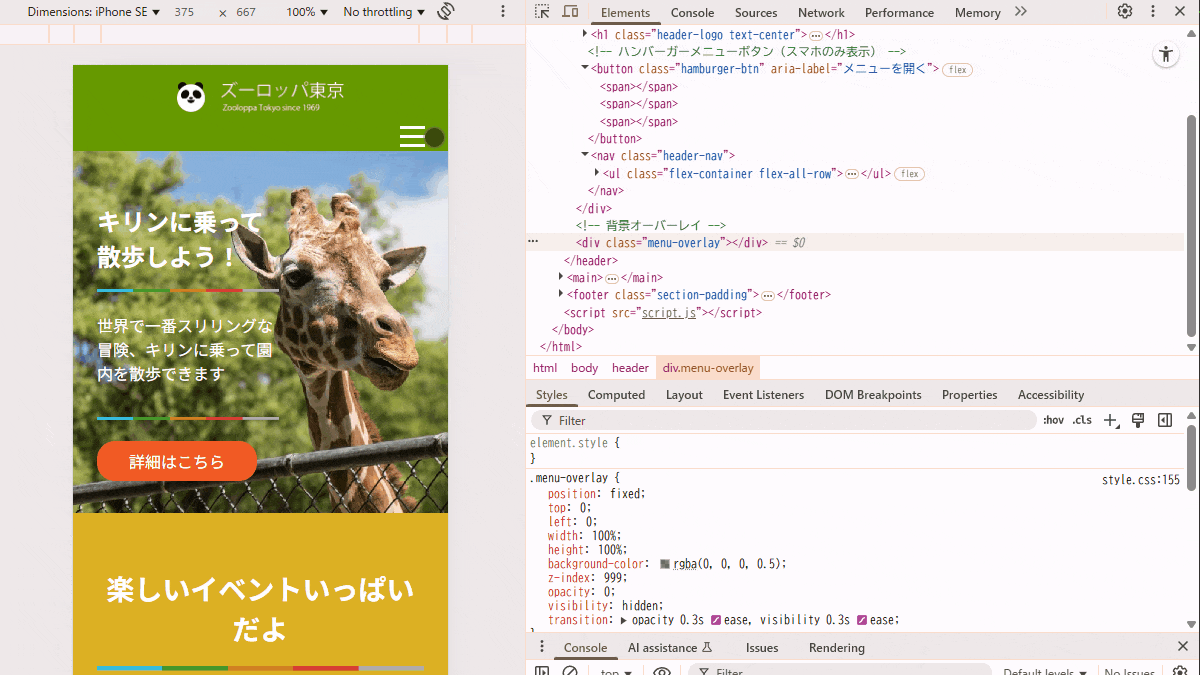Expand the footer section-padding node
Viewport: 1200px width, 675px height.
pos(562,294)
